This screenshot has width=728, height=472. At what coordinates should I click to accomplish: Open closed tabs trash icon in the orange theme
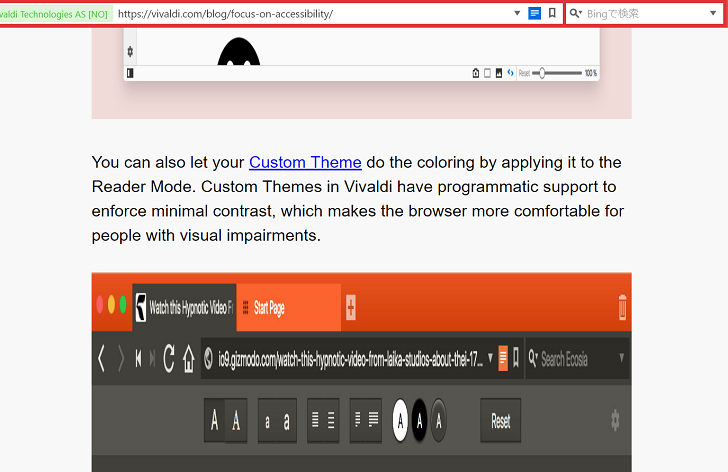pos(622,307)
